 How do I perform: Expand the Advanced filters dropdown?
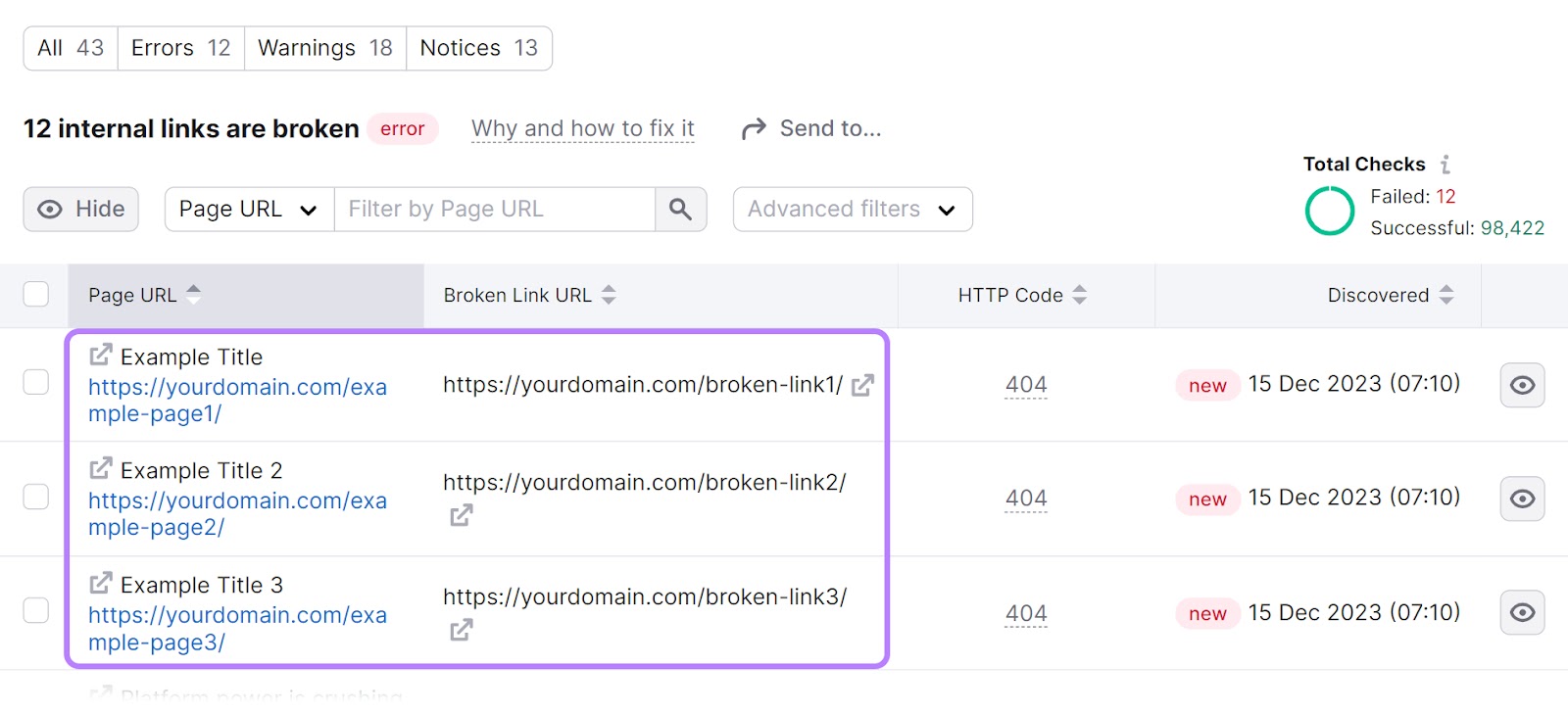pos(851,209)
